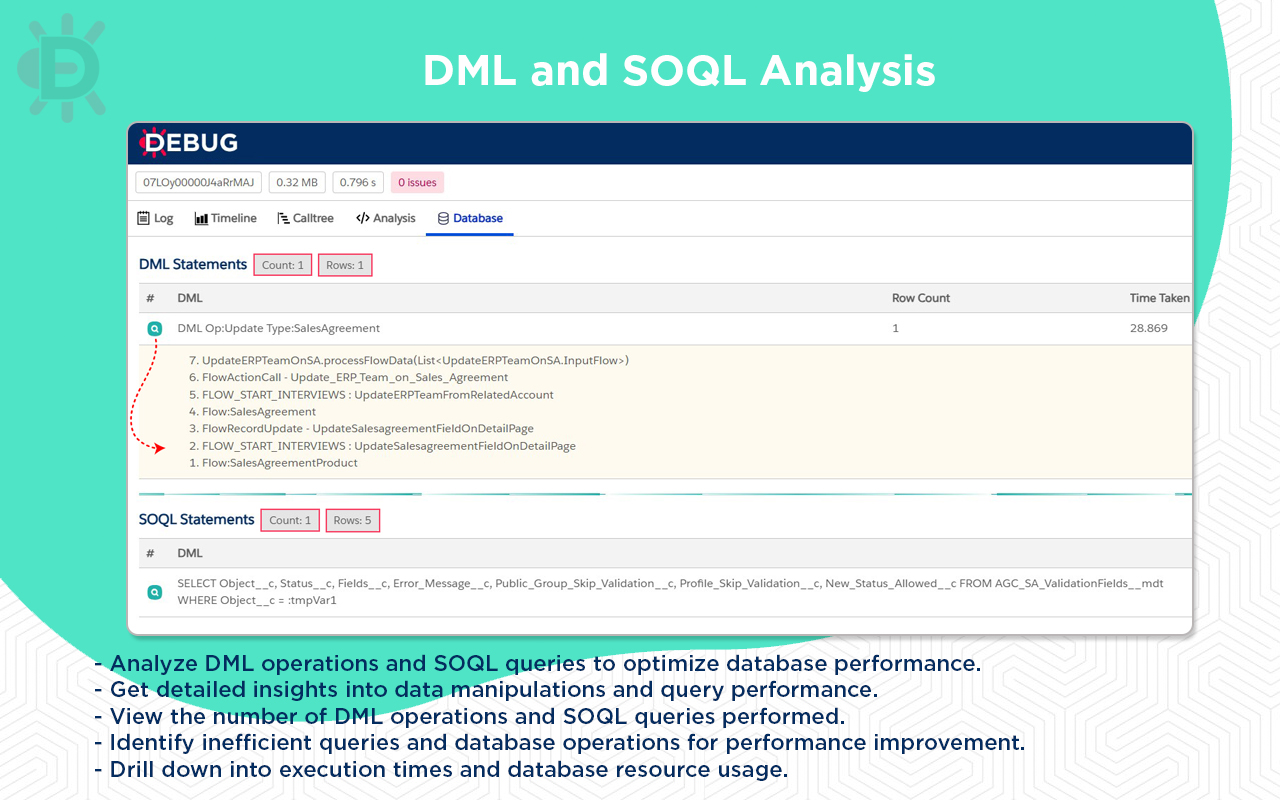
Task: Click the Database stack icon
Action: click(441, 218)
